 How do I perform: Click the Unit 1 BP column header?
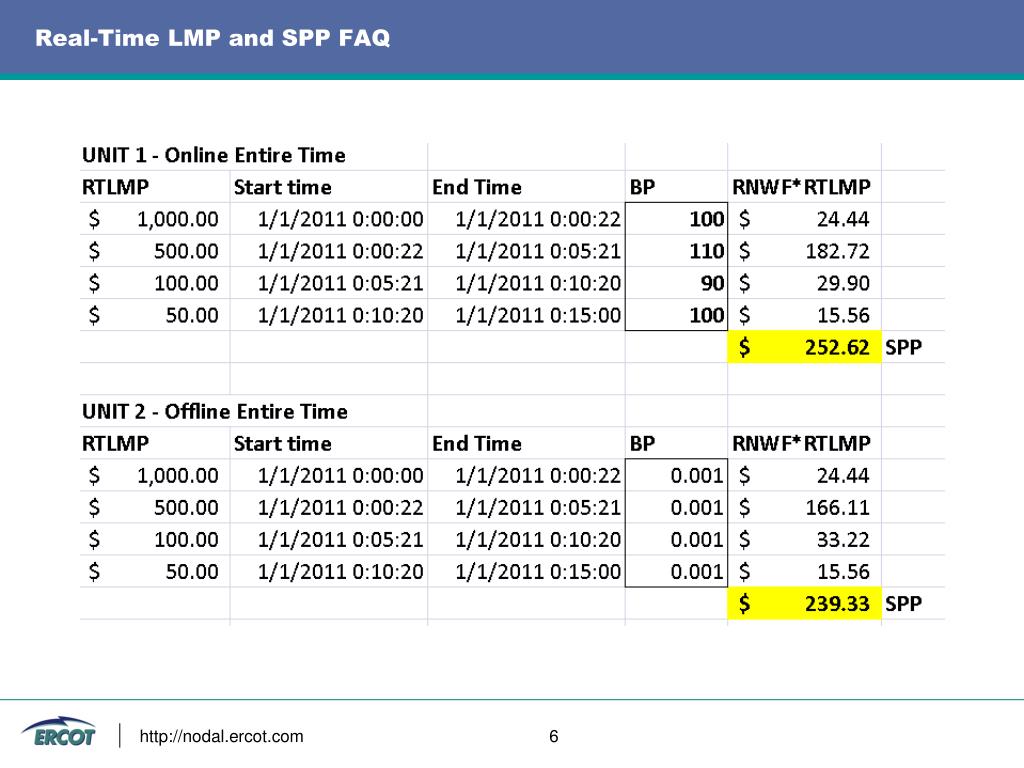point(642,187)
